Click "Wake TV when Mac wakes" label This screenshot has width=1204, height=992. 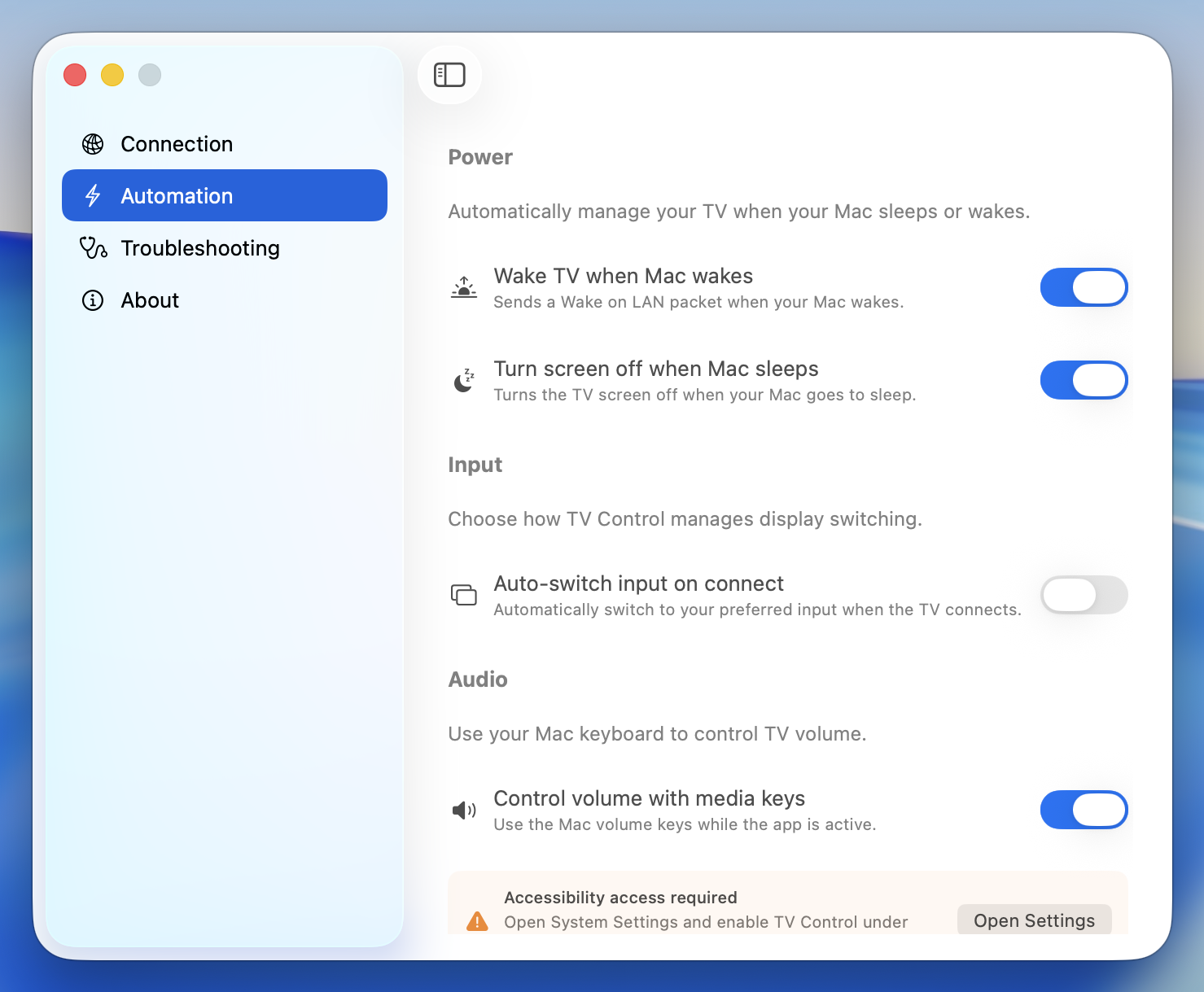(624, 276)
